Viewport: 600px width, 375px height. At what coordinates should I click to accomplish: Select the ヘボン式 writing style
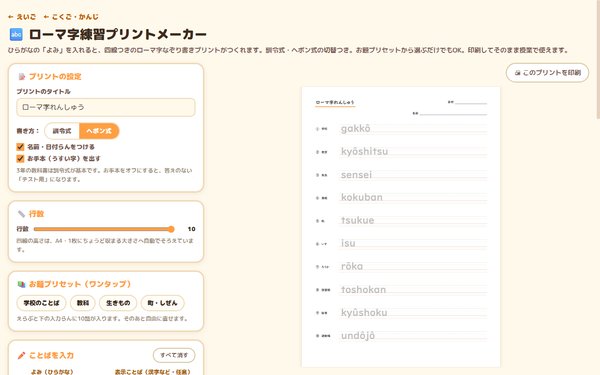click(99, 131)
